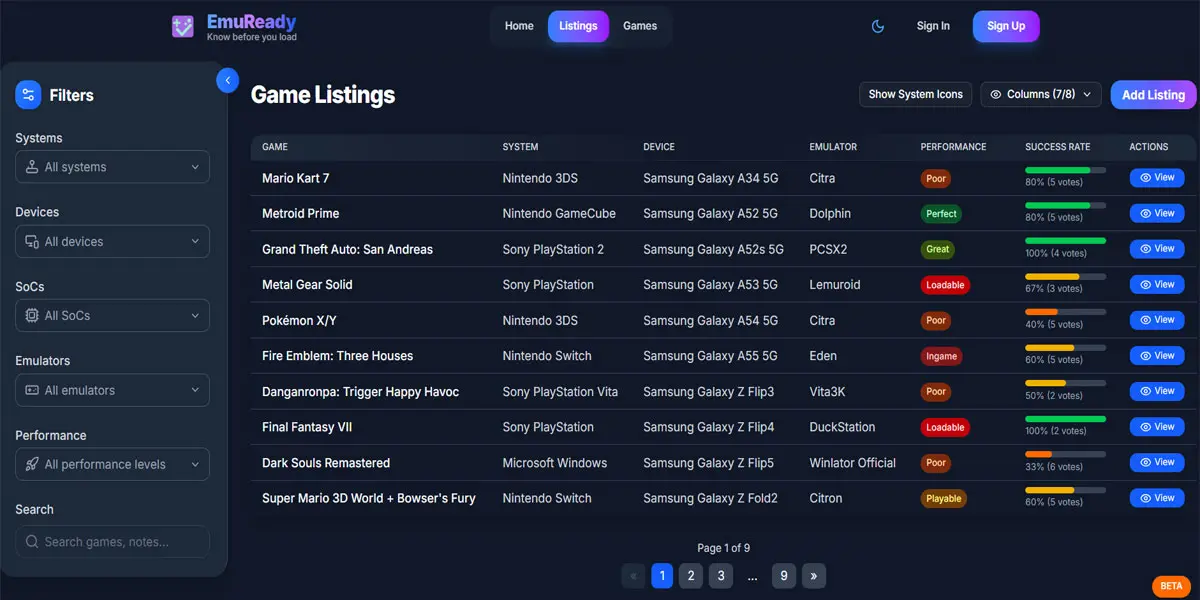Click the Metroid Prime game title
The width and height of the screenshot is (1200, 600).
(x=301, y=213)
